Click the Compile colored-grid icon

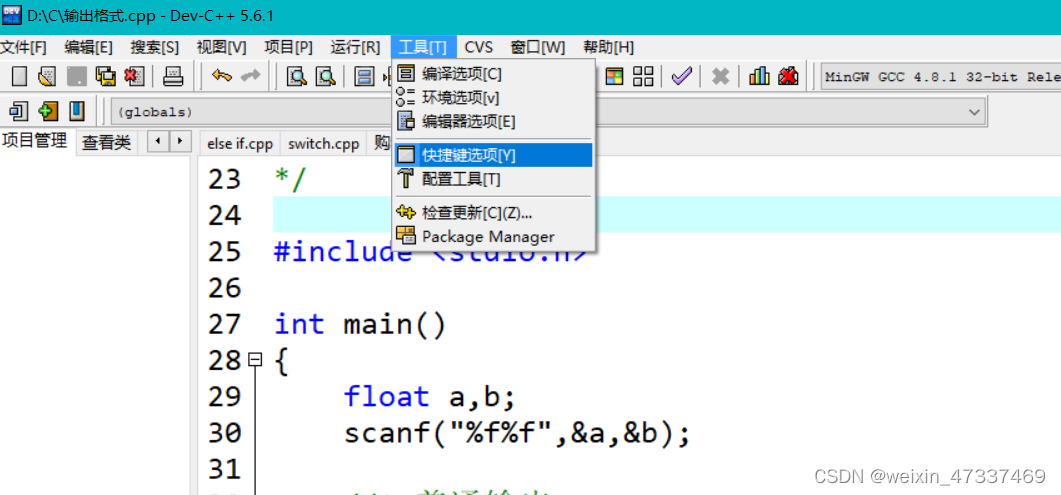coord(614,76)
